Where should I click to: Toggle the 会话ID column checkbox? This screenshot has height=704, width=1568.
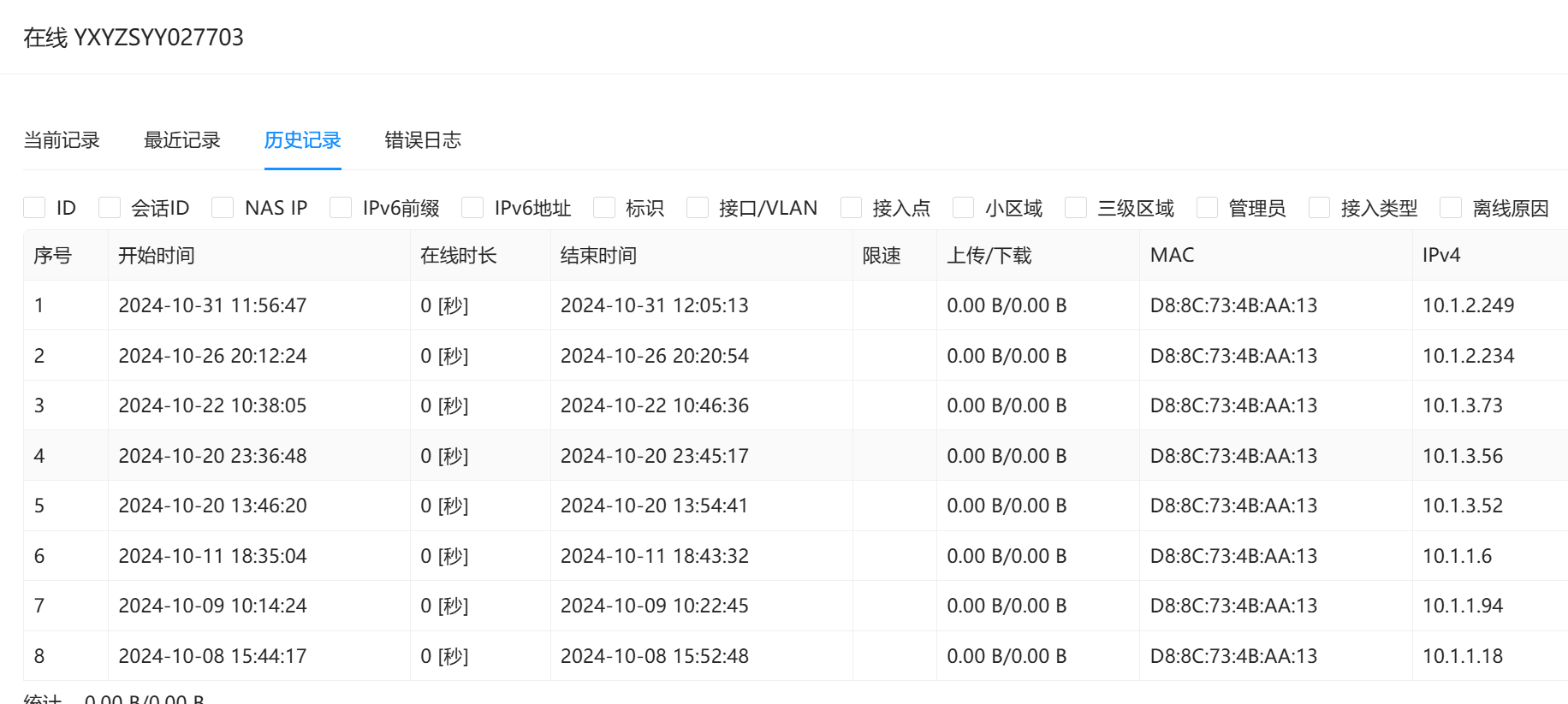pos(110,208)
